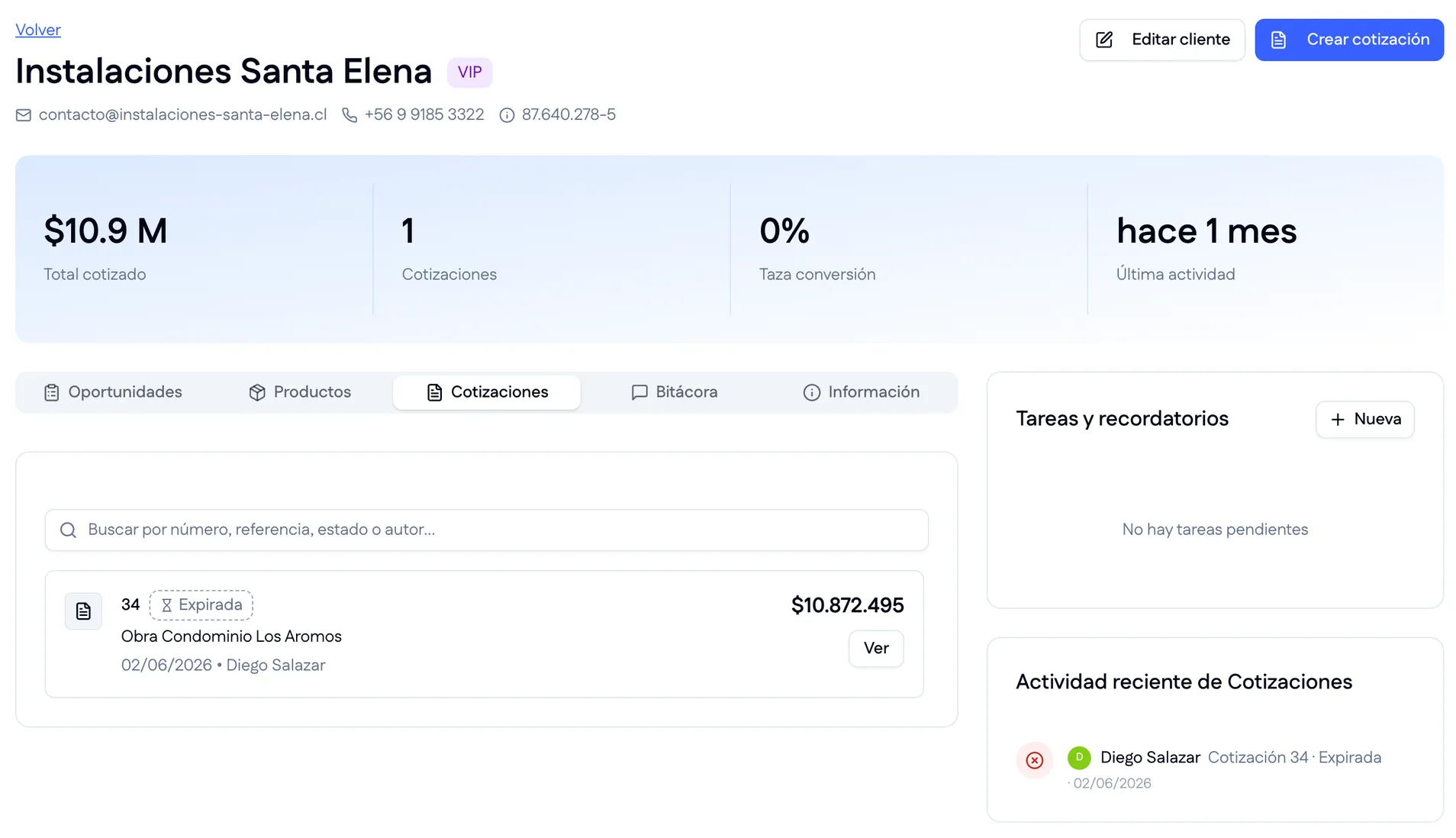
Task: Click the clipboard icon on Oportunidades
Action: [x=52, y=392]
